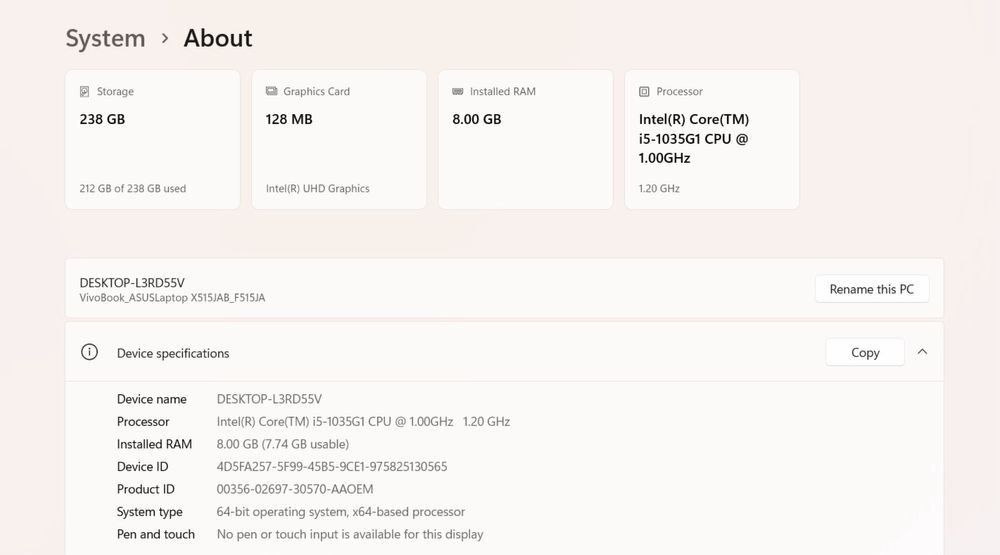
Task: Click the Device specifications header label
Action: point(173,353)
